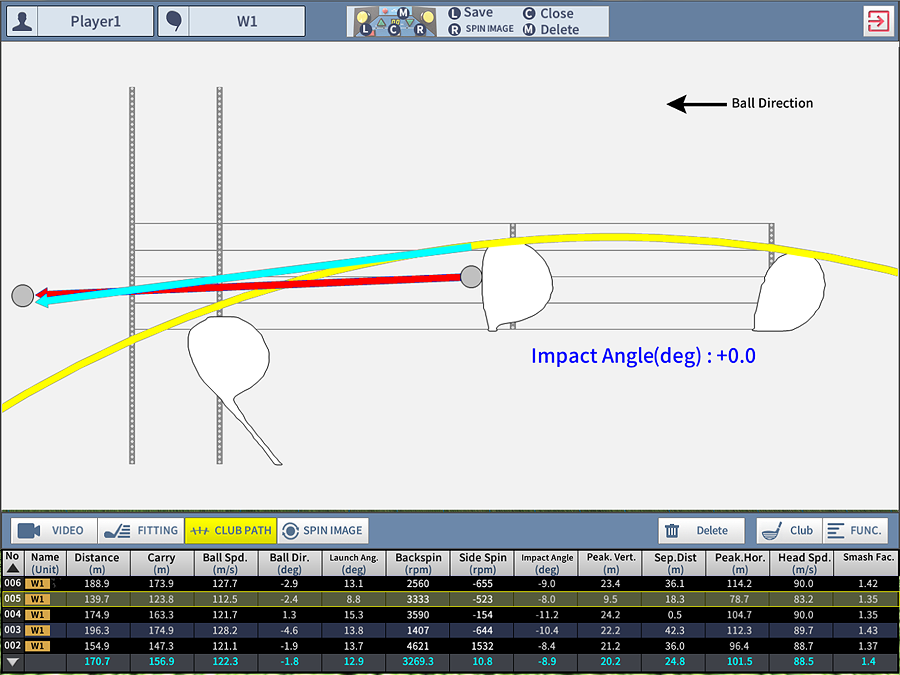The width and height of the screenshot is (900, 675).
Task: Select highlighted shot row 005
Action: tap(450, 598)
